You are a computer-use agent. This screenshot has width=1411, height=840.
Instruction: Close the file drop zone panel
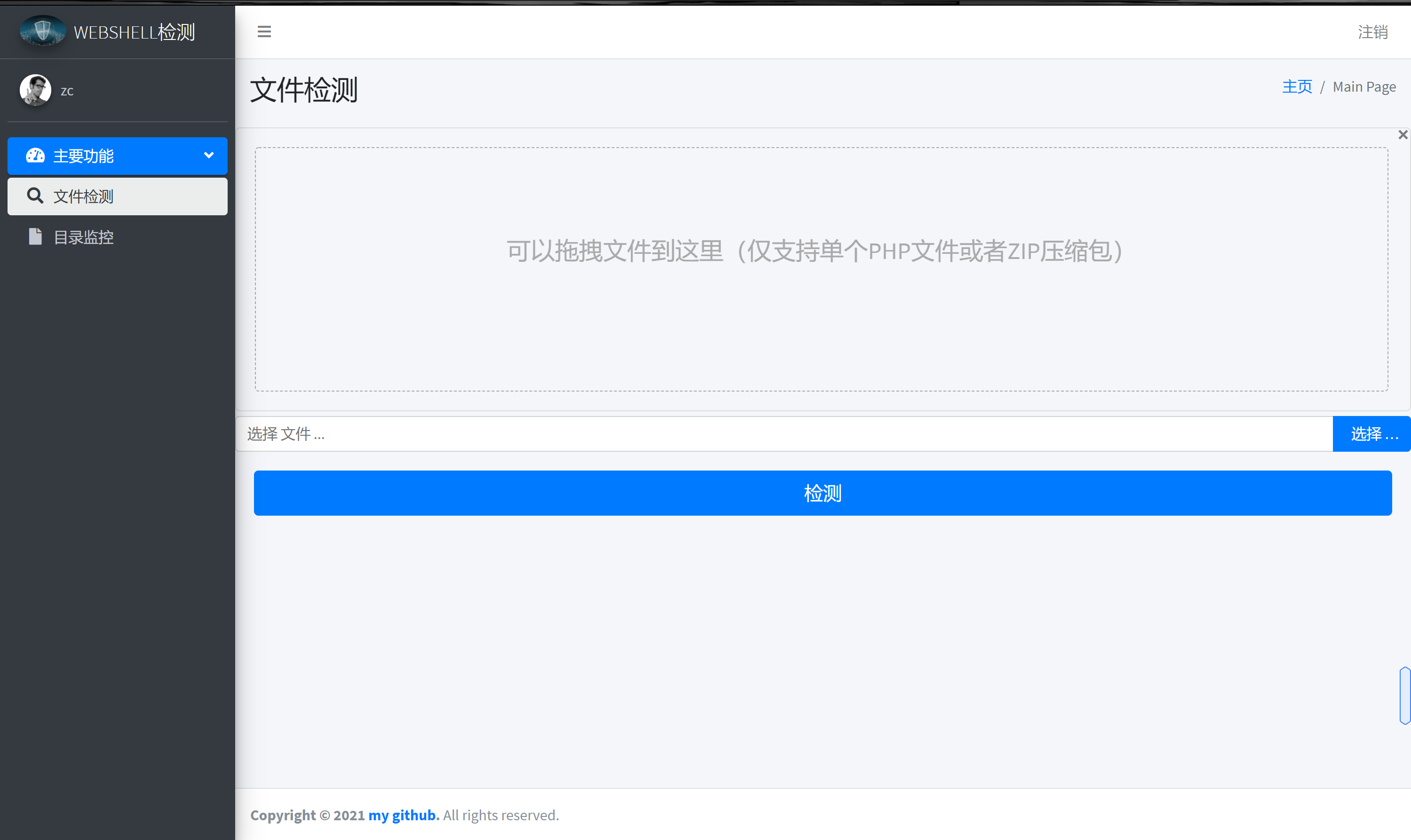1402,135
